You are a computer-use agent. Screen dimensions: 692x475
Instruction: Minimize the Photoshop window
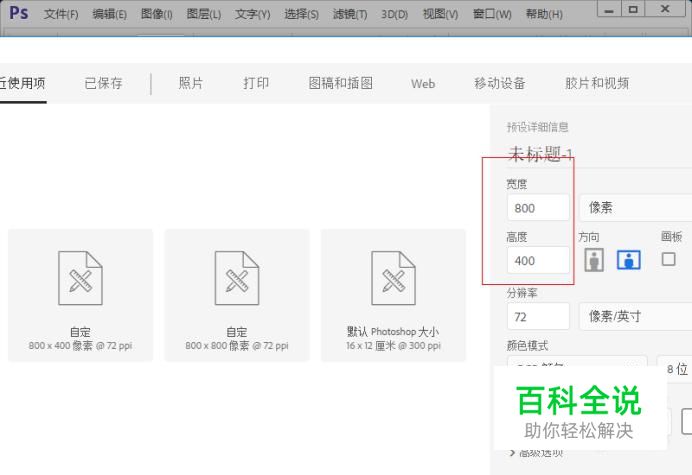609,9
